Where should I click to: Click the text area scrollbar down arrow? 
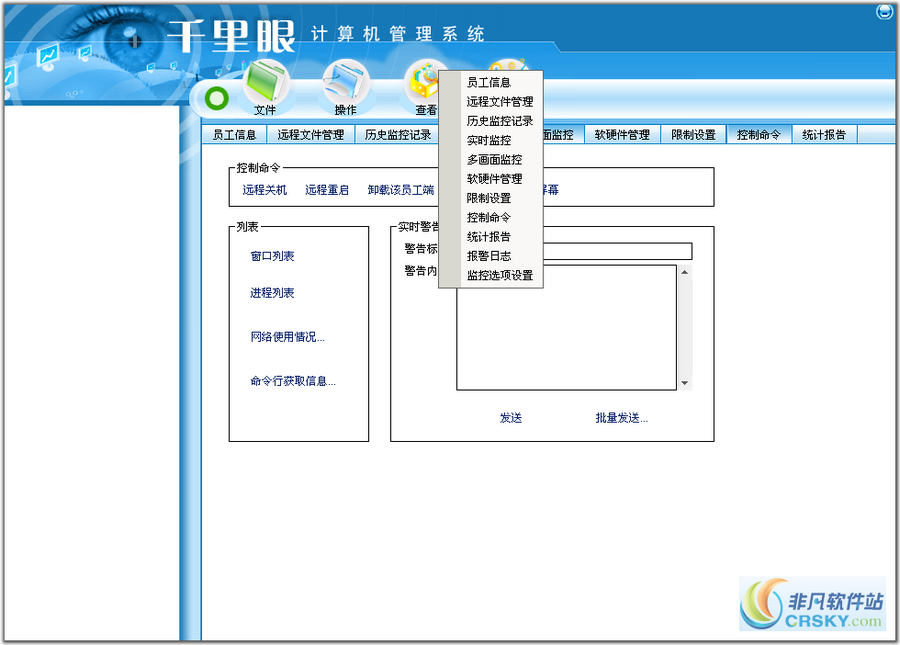[x=685, y=383]
